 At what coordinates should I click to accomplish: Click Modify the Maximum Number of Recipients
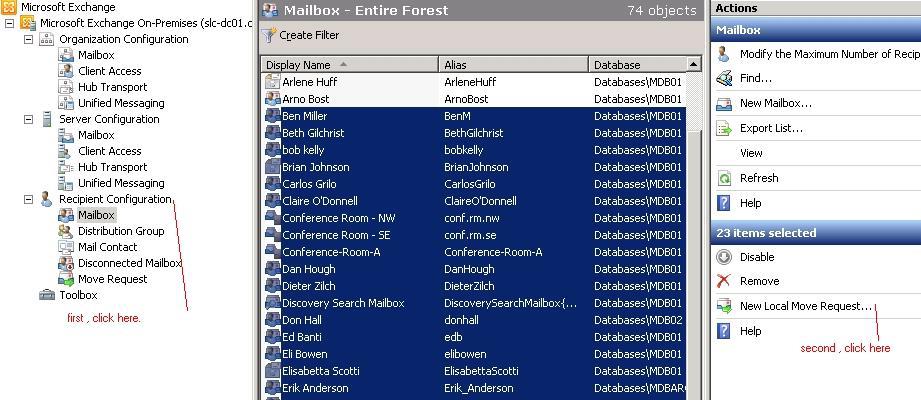pos(830,54)
